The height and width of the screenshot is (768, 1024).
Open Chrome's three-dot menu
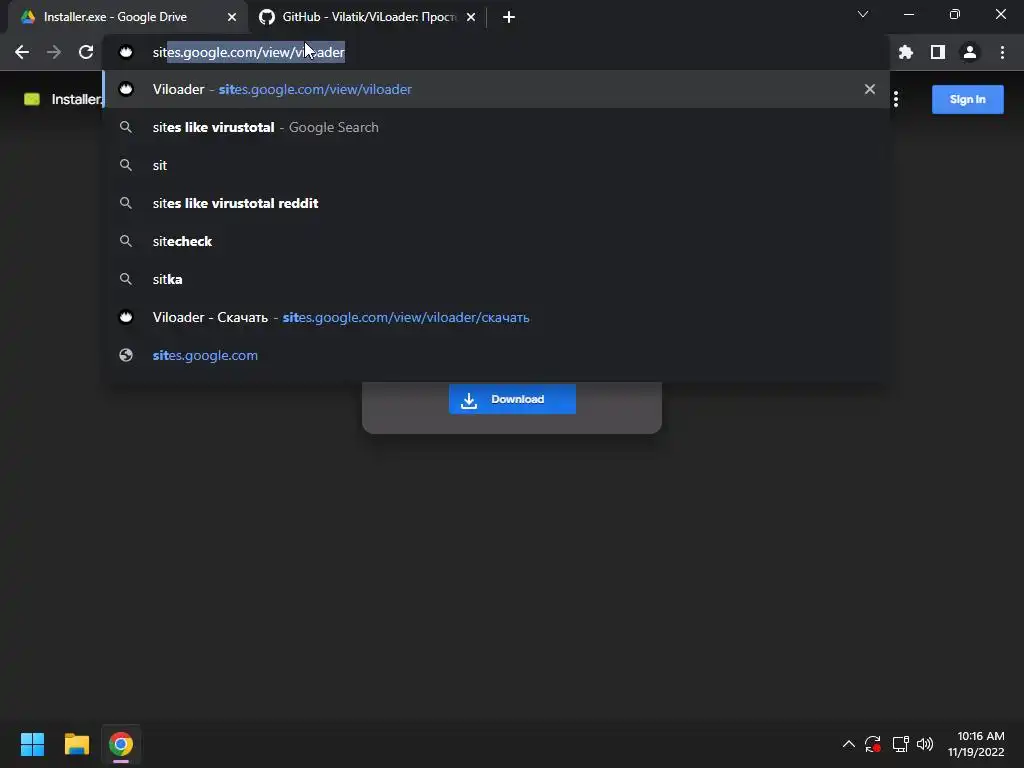tap(1002, 52)
